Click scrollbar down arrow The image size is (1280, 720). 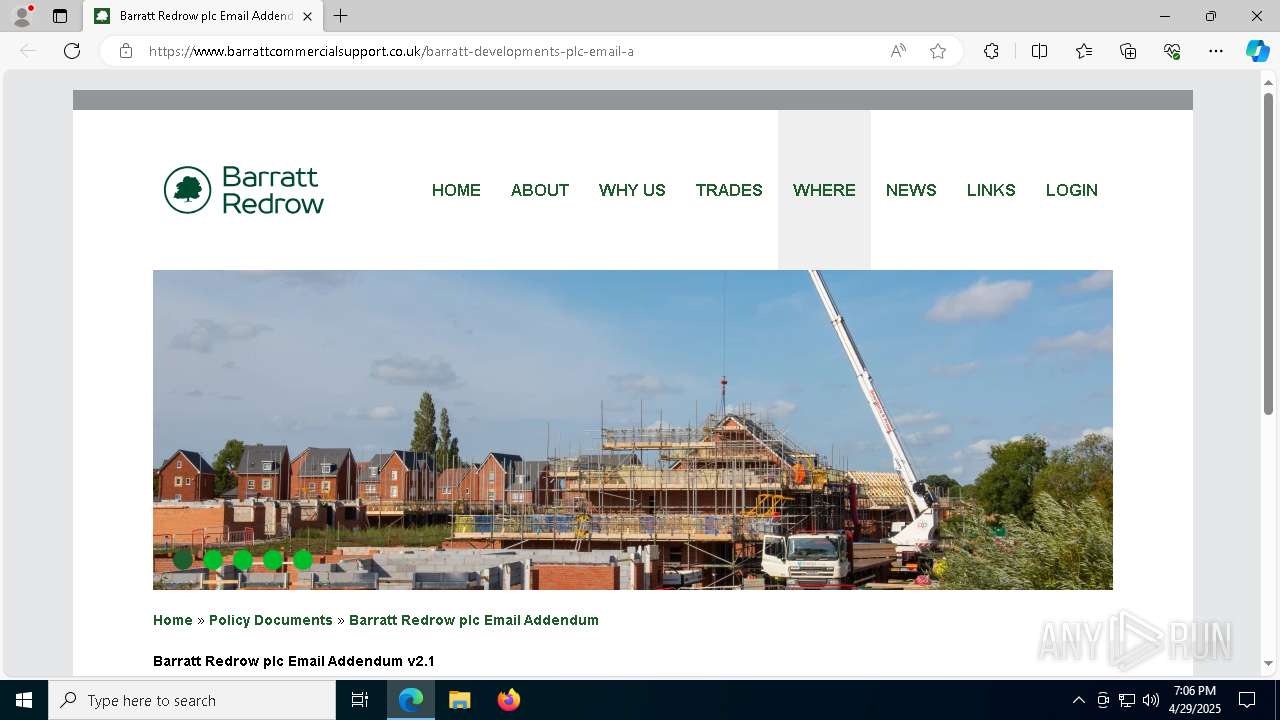point(1268,663)
